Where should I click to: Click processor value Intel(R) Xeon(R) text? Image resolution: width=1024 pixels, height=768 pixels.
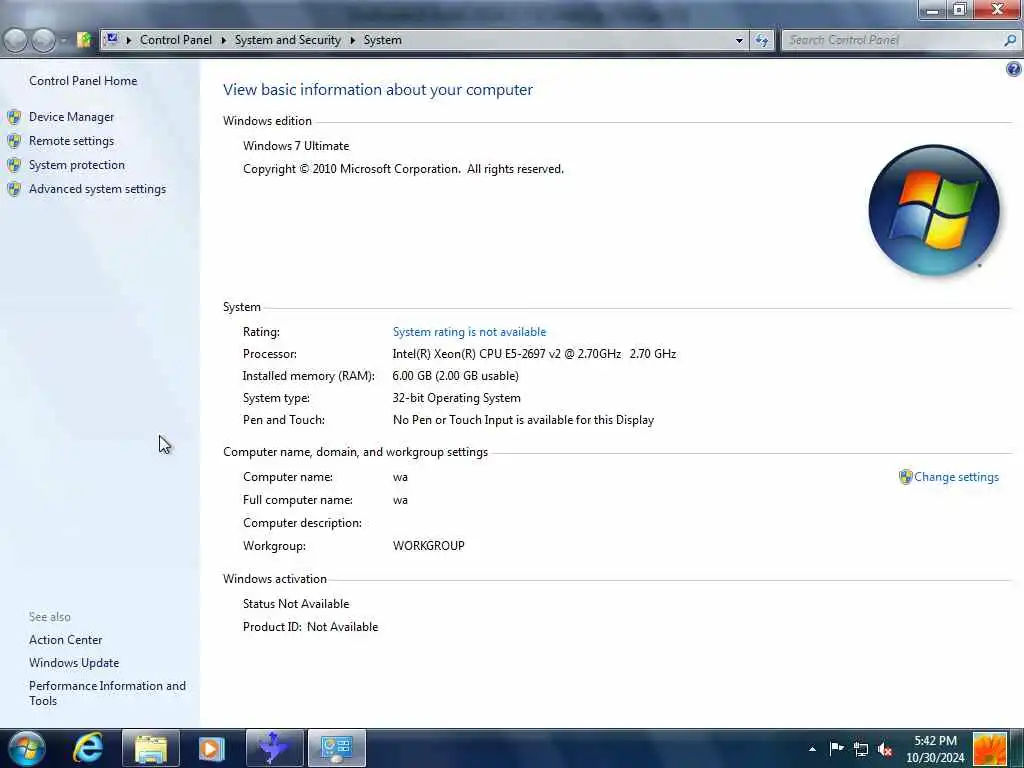point(534,354)
